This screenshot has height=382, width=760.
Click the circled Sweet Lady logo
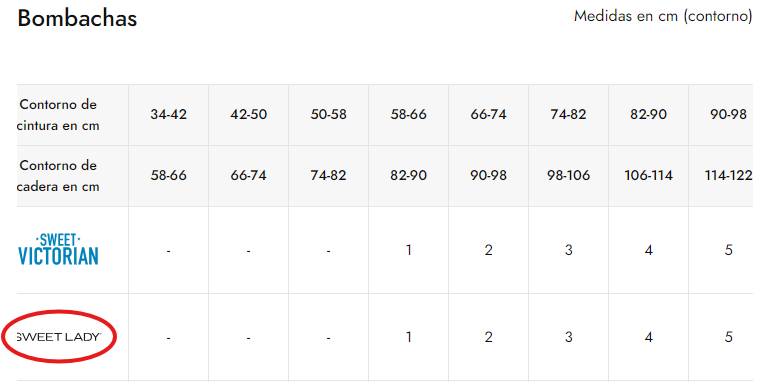[59, 336]
